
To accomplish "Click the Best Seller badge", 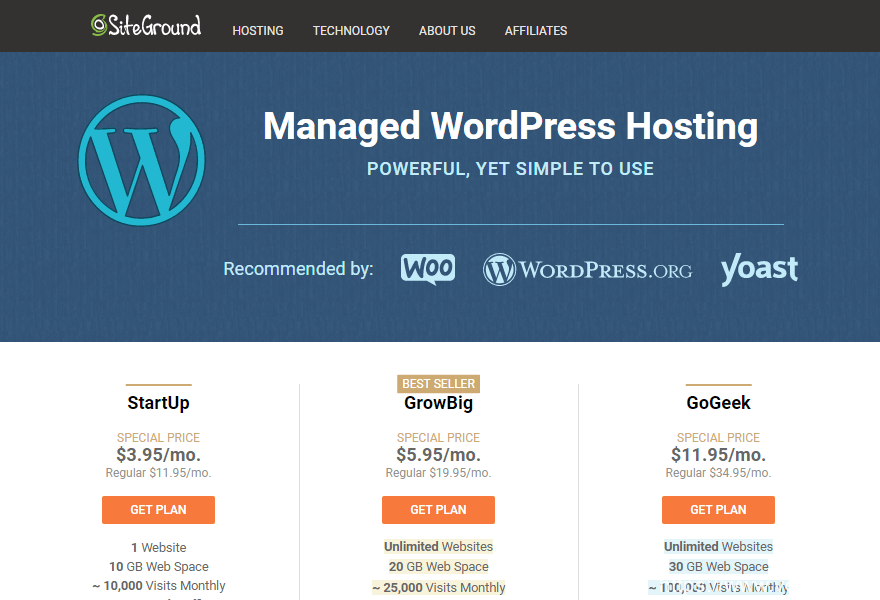I will [x=438, y=384].
